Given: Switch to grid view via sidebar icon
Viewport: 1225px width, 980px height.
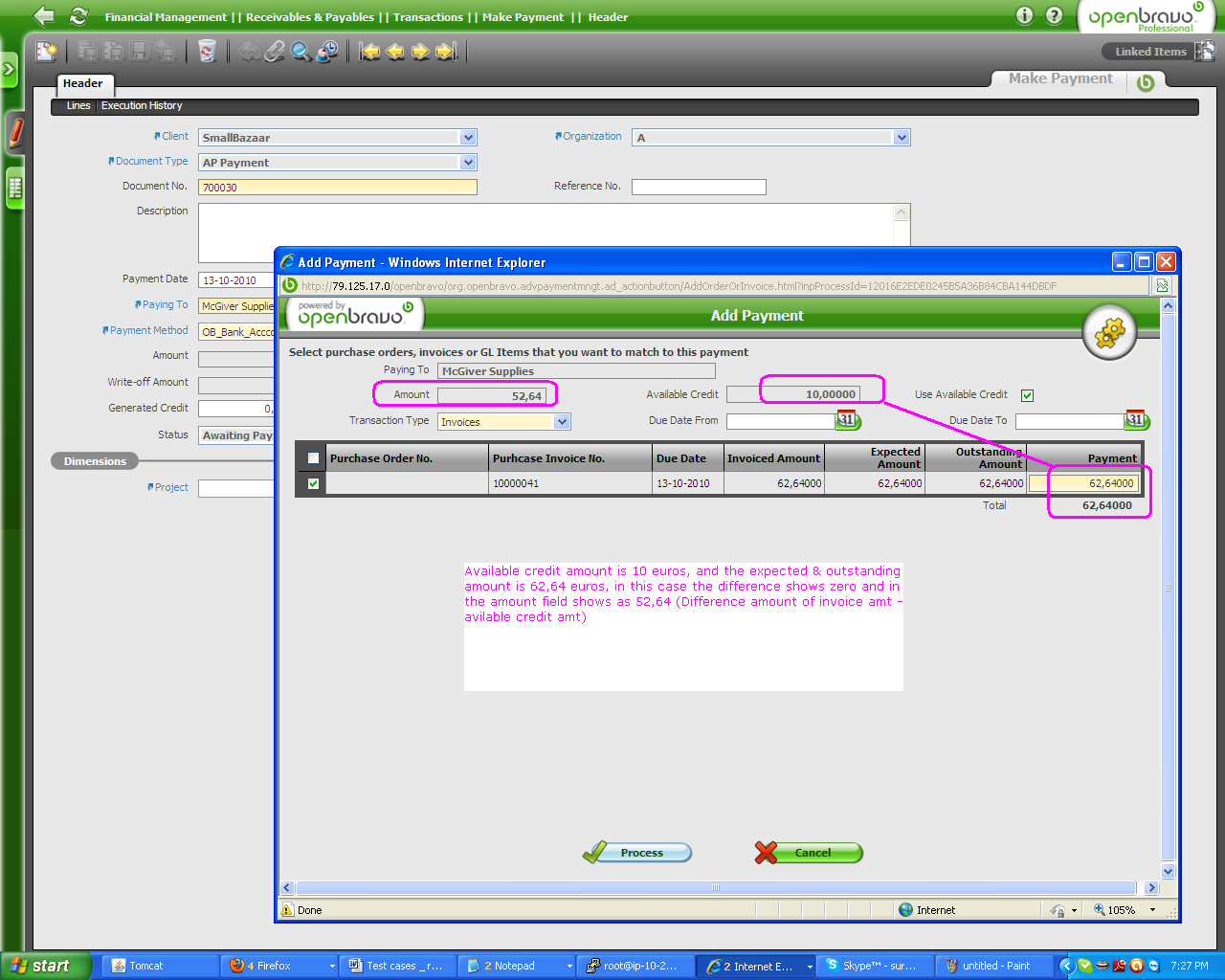Looking at the screenshot, I should [x=14, y=188].
